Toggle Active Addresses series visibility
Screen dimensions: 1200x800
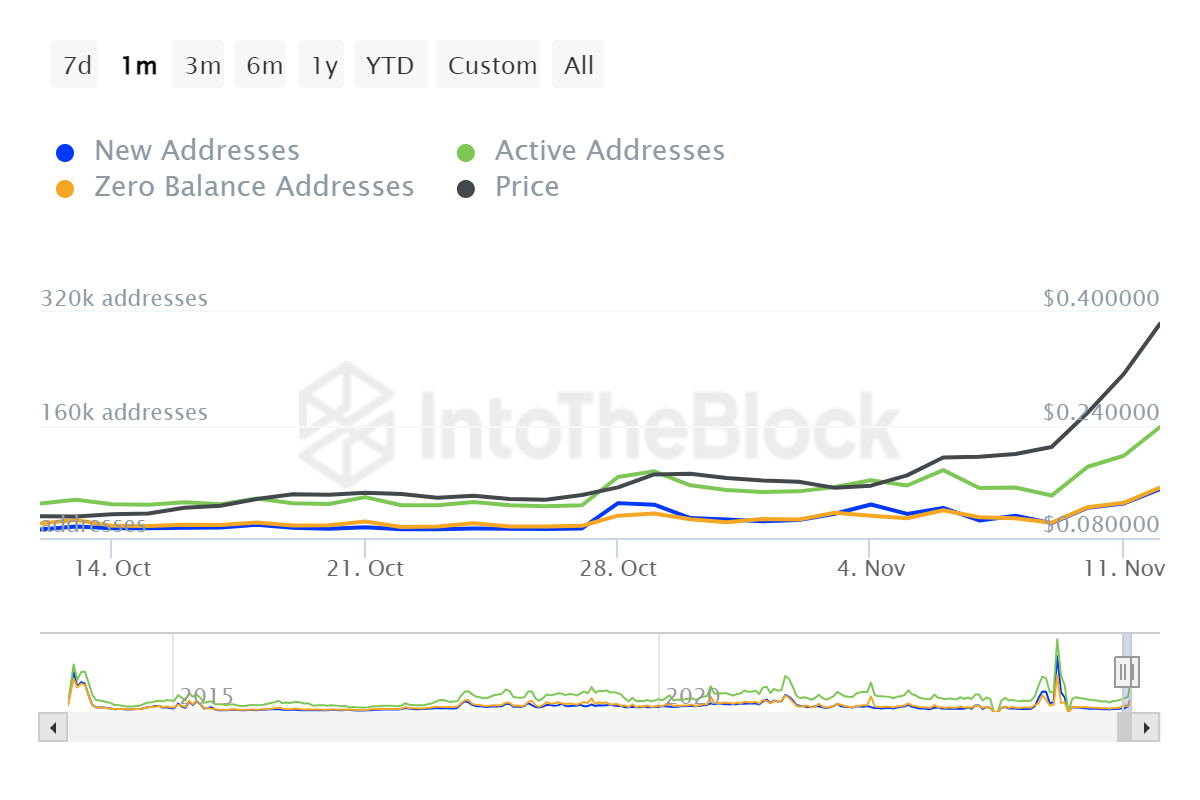pos(609,151)
